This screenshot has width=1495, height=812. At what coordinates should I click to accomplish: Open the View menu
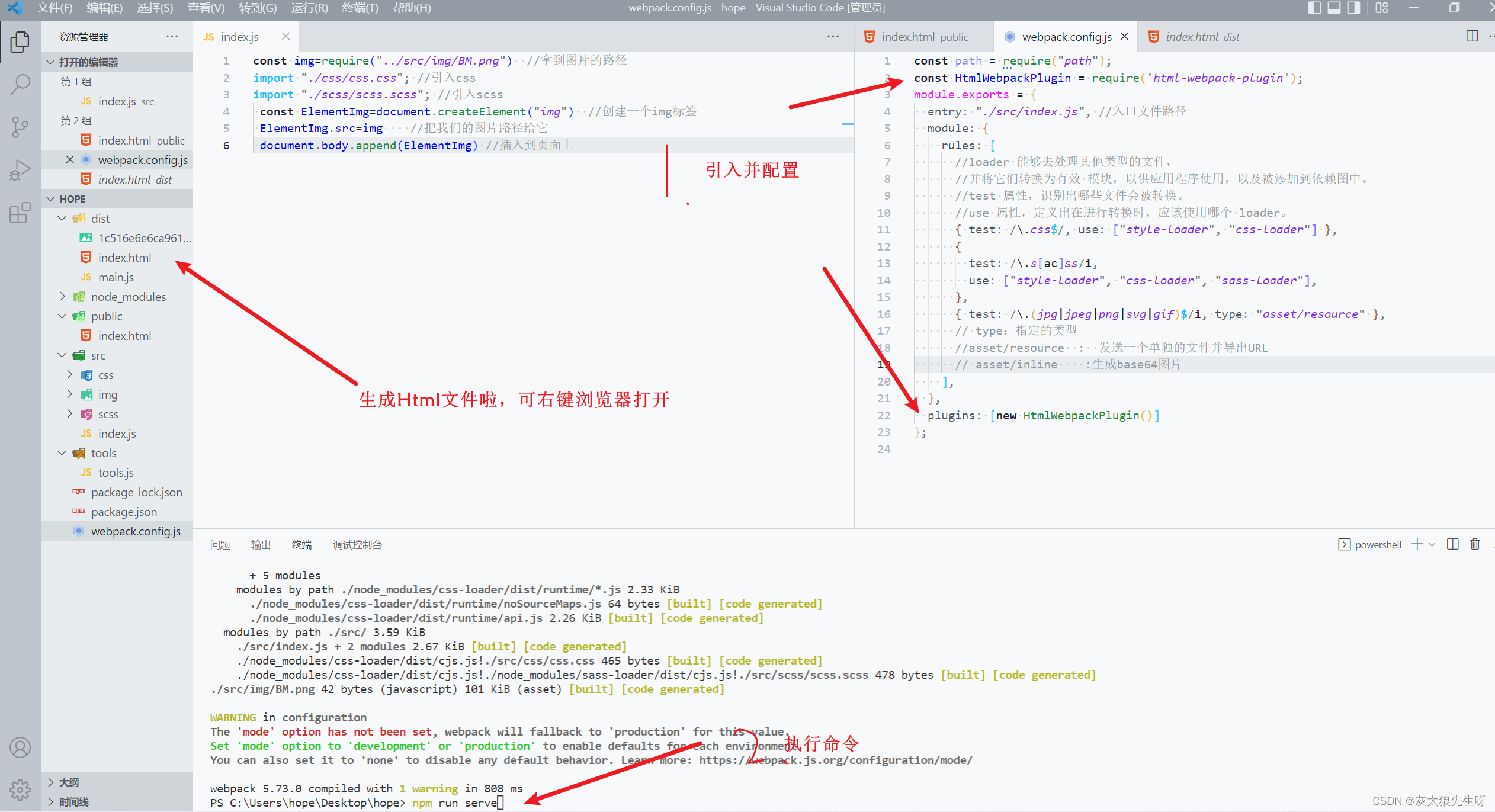[x=206, y=8]
